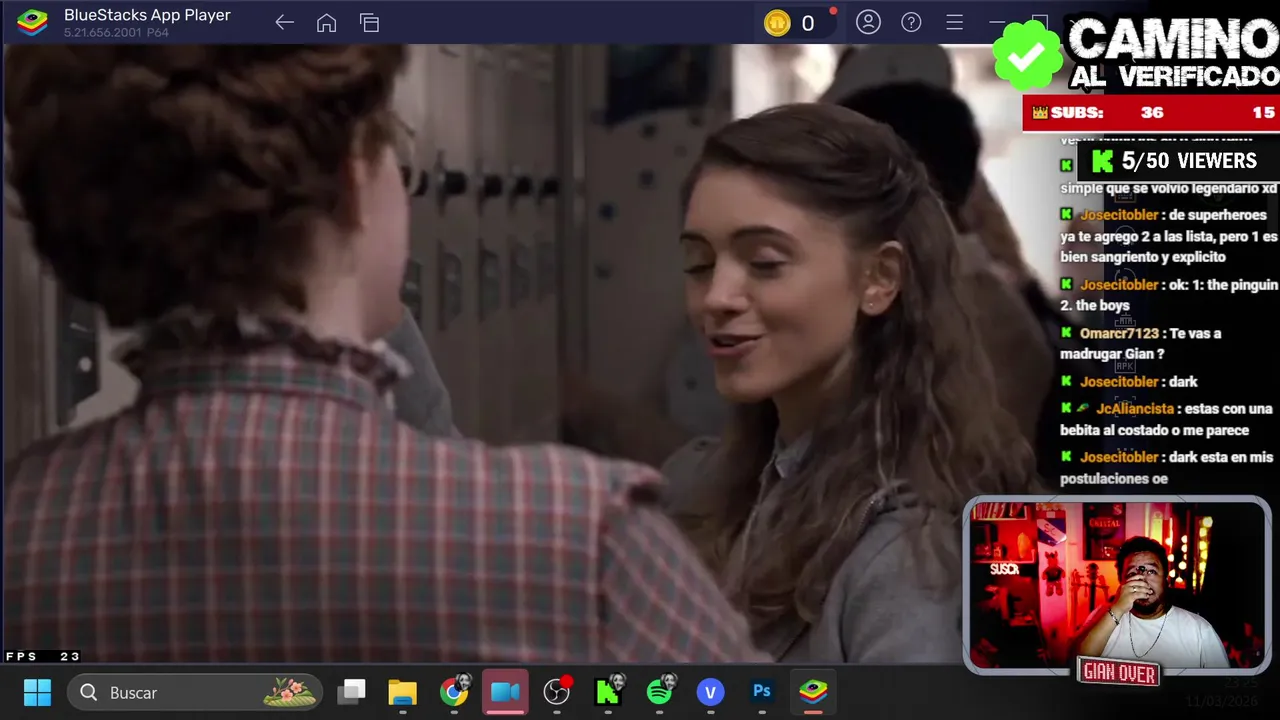Minimize the BlueStacks window

coord(997,22)
